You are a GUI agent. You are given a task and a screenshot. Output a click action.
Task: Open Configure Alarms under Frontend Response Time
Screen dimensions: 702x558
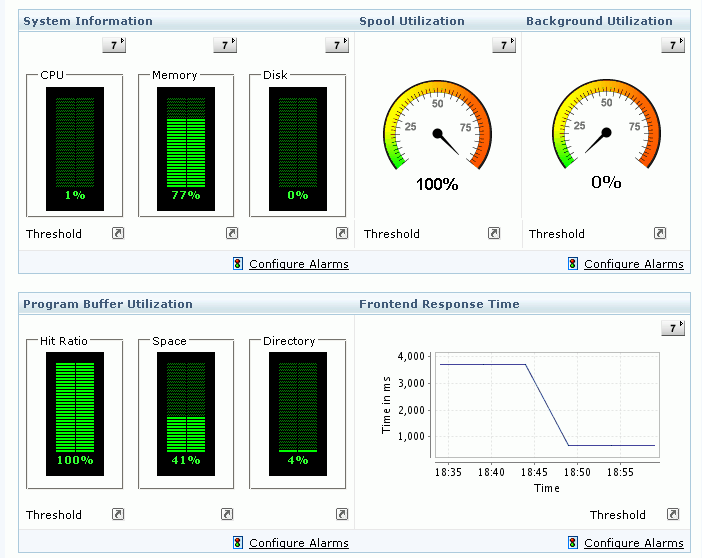[634, 543]
